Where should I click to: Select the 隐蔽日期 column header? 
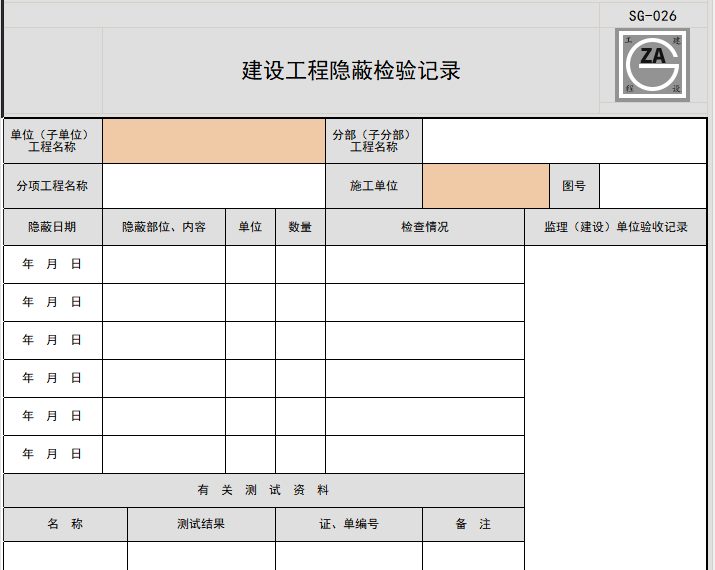(x=52, y=227)
